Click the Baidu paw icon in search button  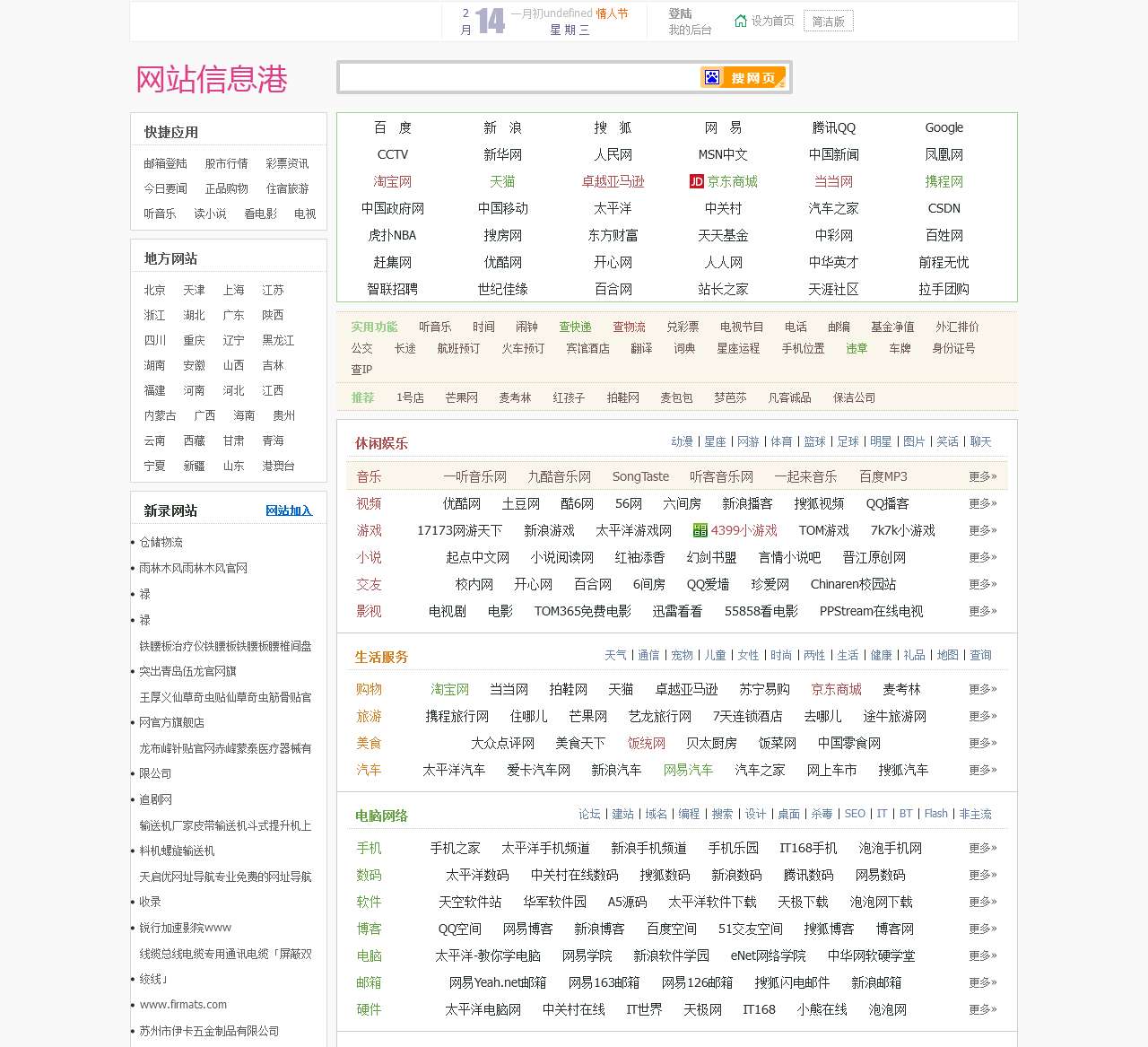tap(711, 77)
